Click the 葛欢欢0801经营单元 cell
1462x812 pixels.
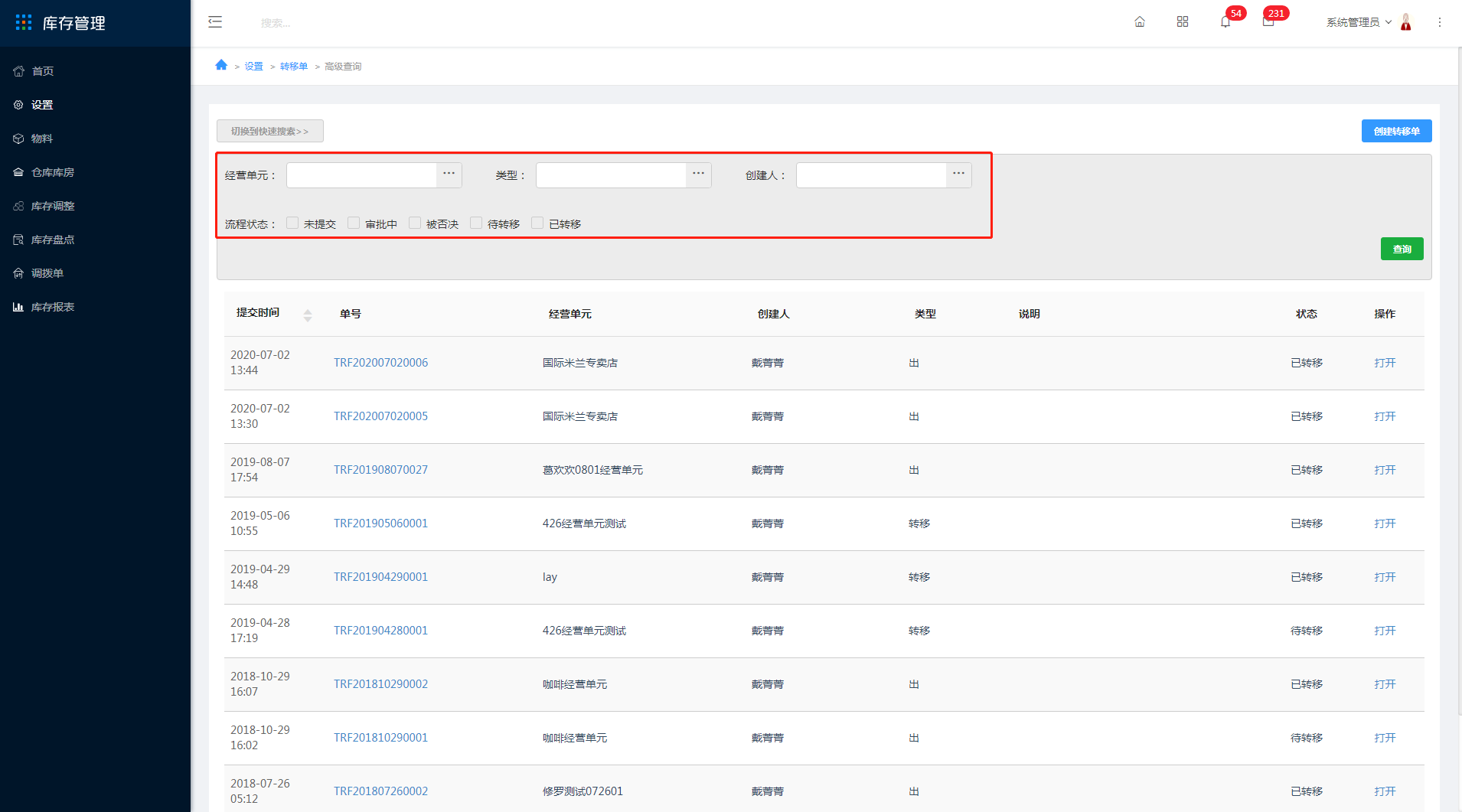pos(592,470)
